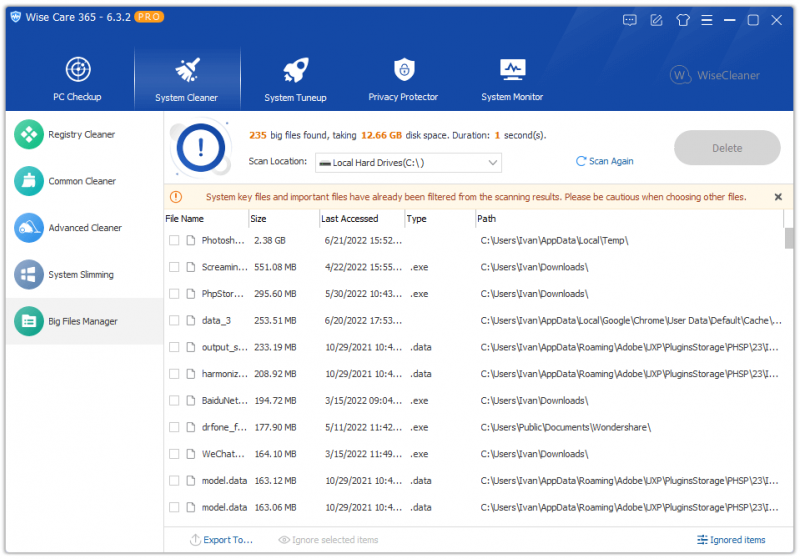Click the PRO badge
Screen dimensions: 800x559
pyautogui.click(x=148, y=17)
